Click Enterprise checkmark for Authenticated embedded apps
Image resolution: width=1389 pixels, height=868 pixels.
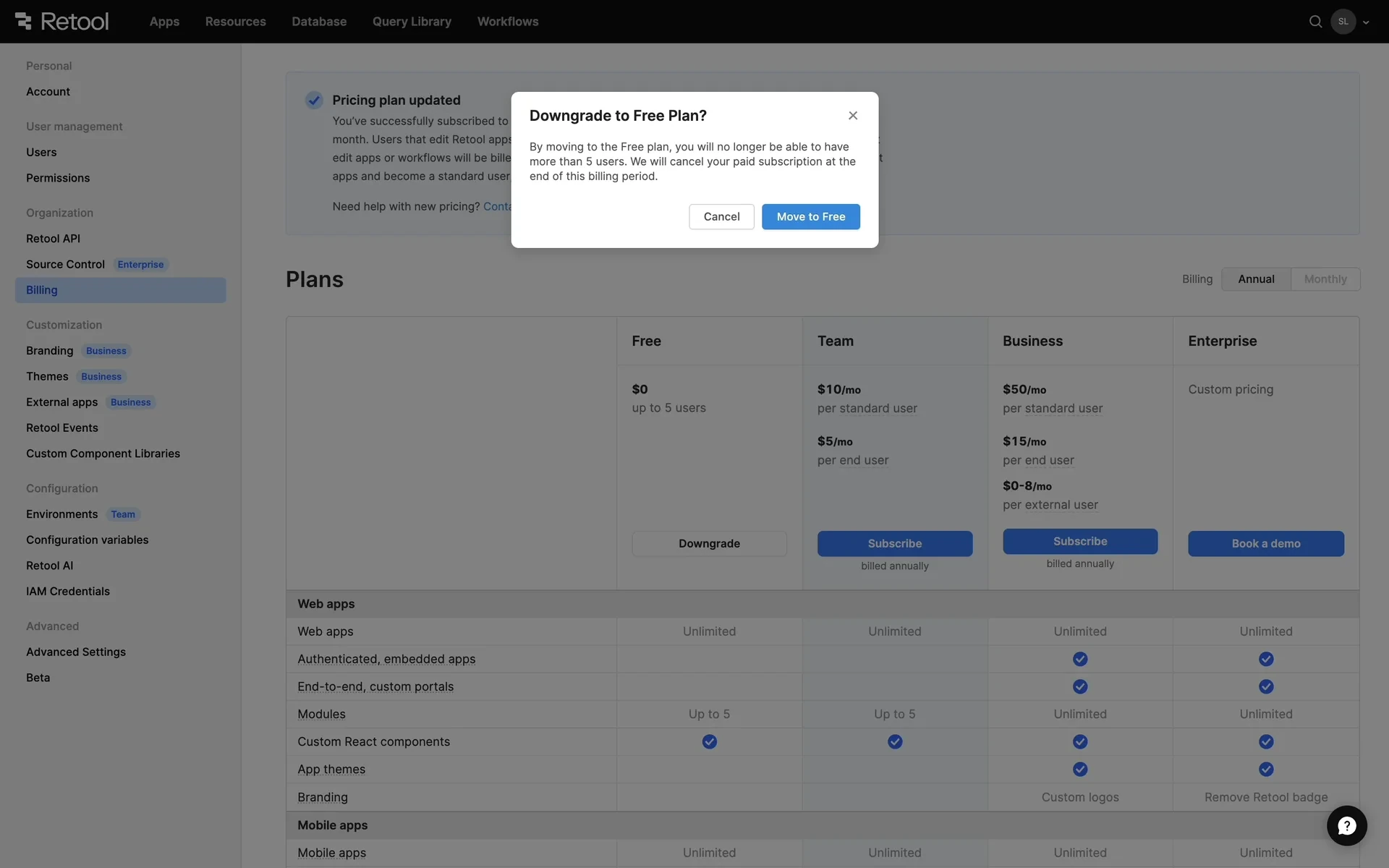coord(1266,659)
